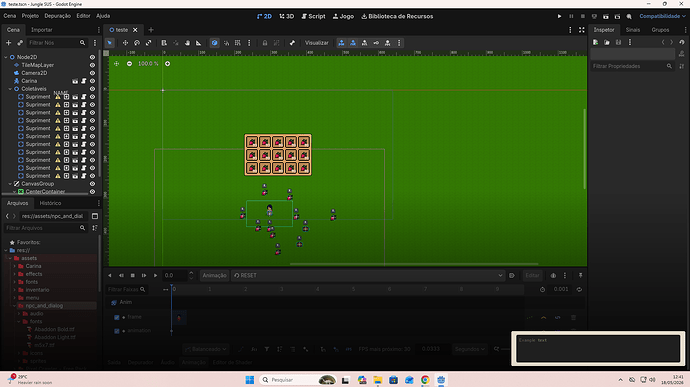Open the Depuração menu
Screen dimensions: 690x387
[x=58, y=16]
